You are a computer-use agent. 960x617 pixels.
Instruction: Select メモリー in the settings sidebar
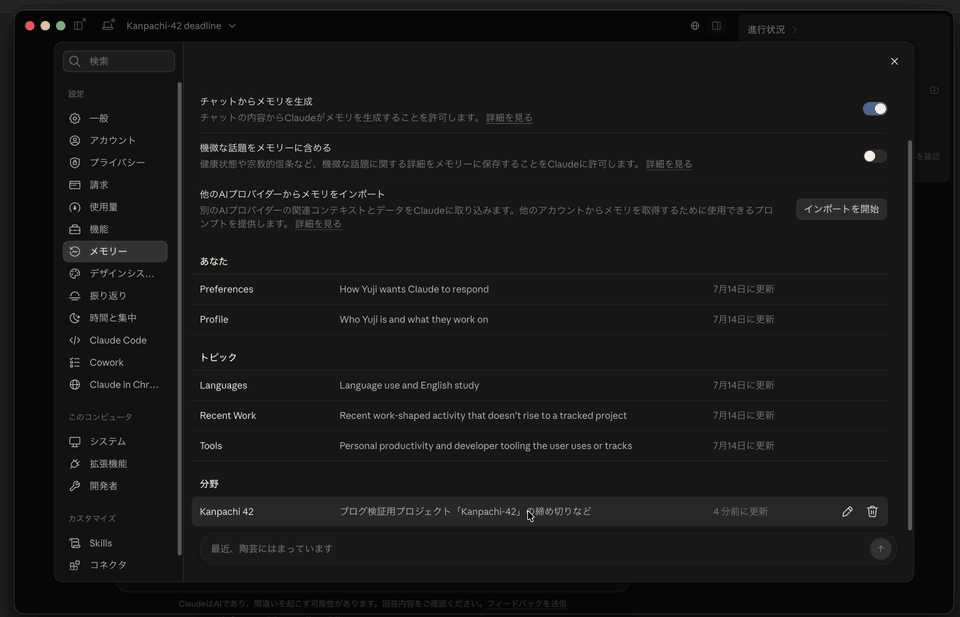click(114, 251)
